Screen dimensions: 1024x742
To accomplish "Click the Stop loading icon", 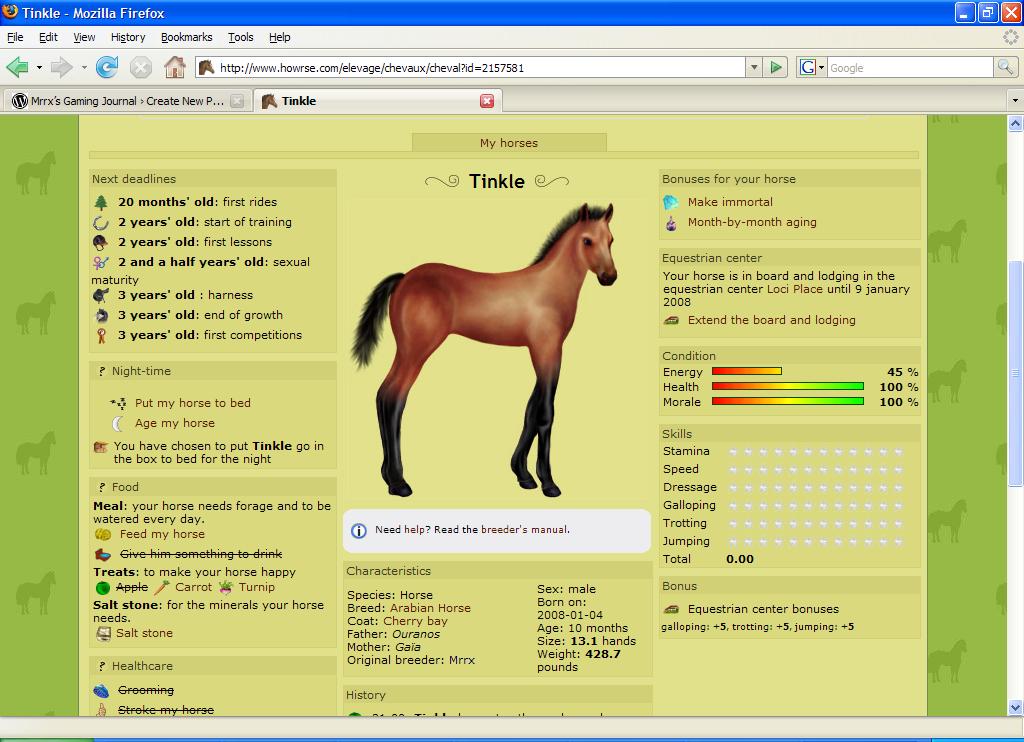I will 140,67.
